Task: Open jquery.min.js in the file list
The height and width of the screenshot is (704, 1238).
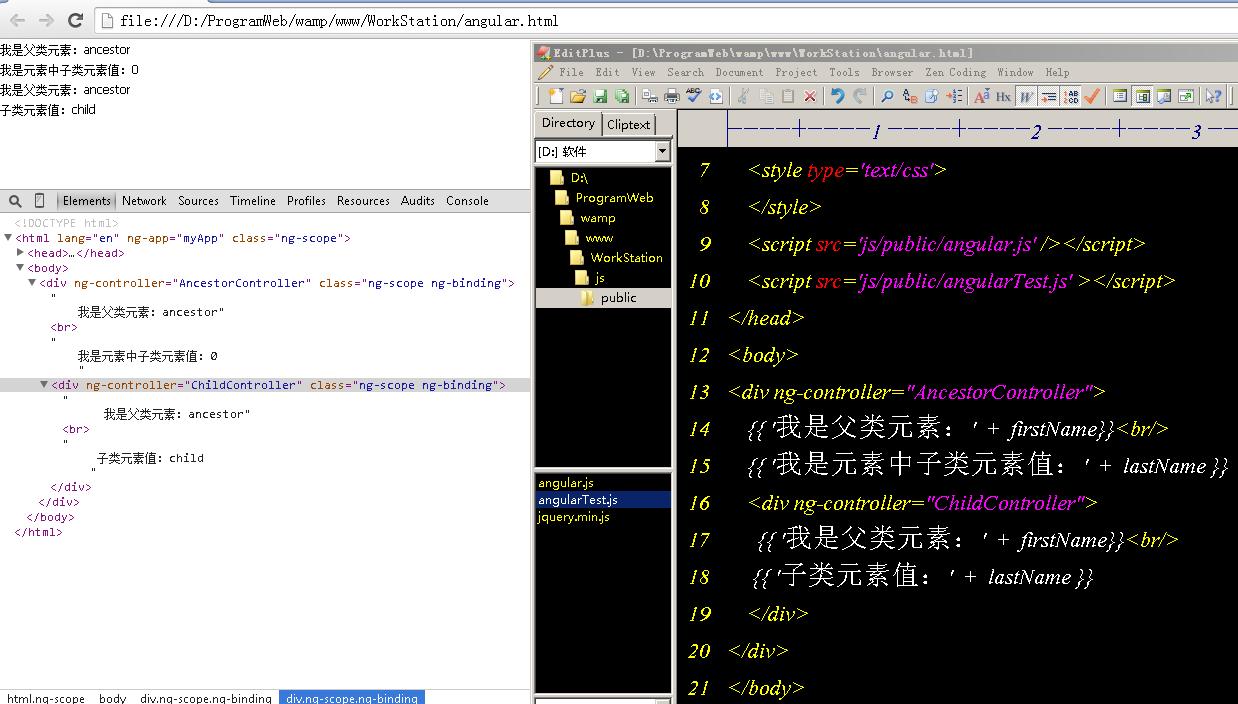Action: pos(574,517)
